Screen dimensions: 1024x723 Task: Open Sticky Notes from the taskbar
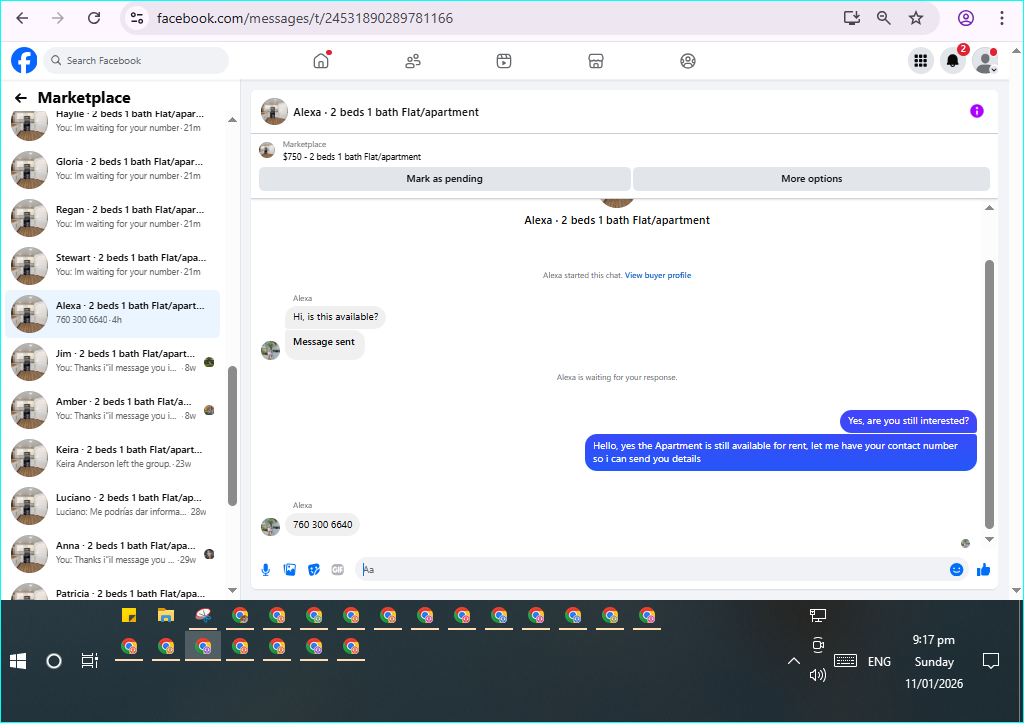129,615
